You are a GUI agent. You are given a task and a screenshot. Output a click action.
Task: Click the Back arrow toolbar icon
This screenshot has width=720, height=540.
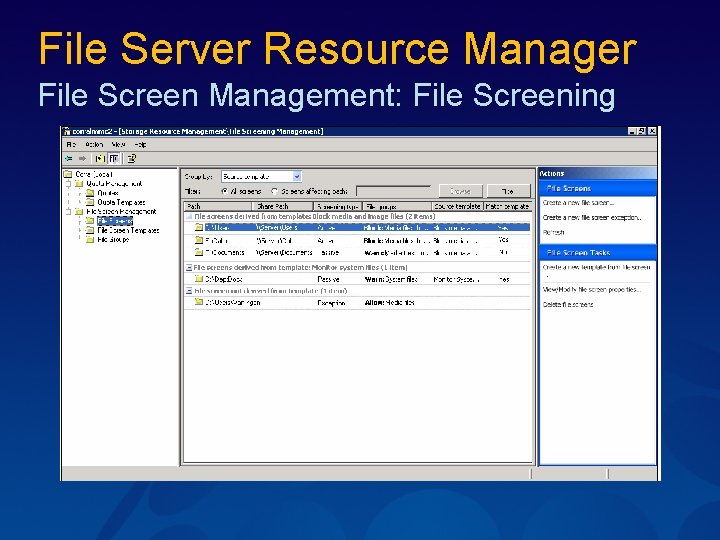69,158
